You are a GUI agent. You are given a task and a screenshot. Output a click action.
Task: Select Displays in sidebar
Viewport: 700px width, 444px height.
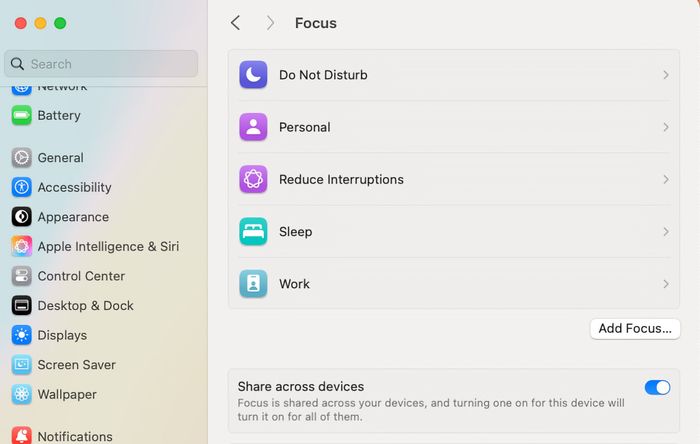click(62, 335)
